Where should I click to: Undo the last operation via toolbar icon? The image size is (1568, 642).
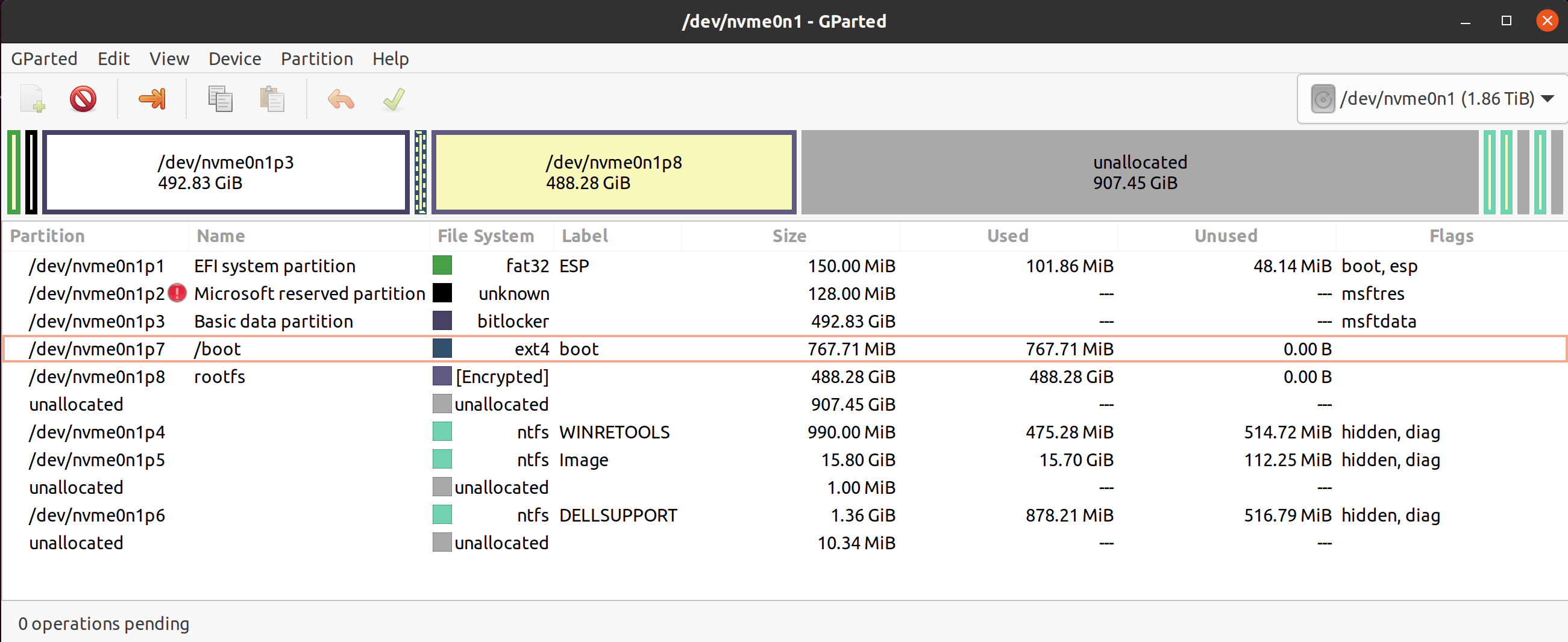tap(340, 98)
